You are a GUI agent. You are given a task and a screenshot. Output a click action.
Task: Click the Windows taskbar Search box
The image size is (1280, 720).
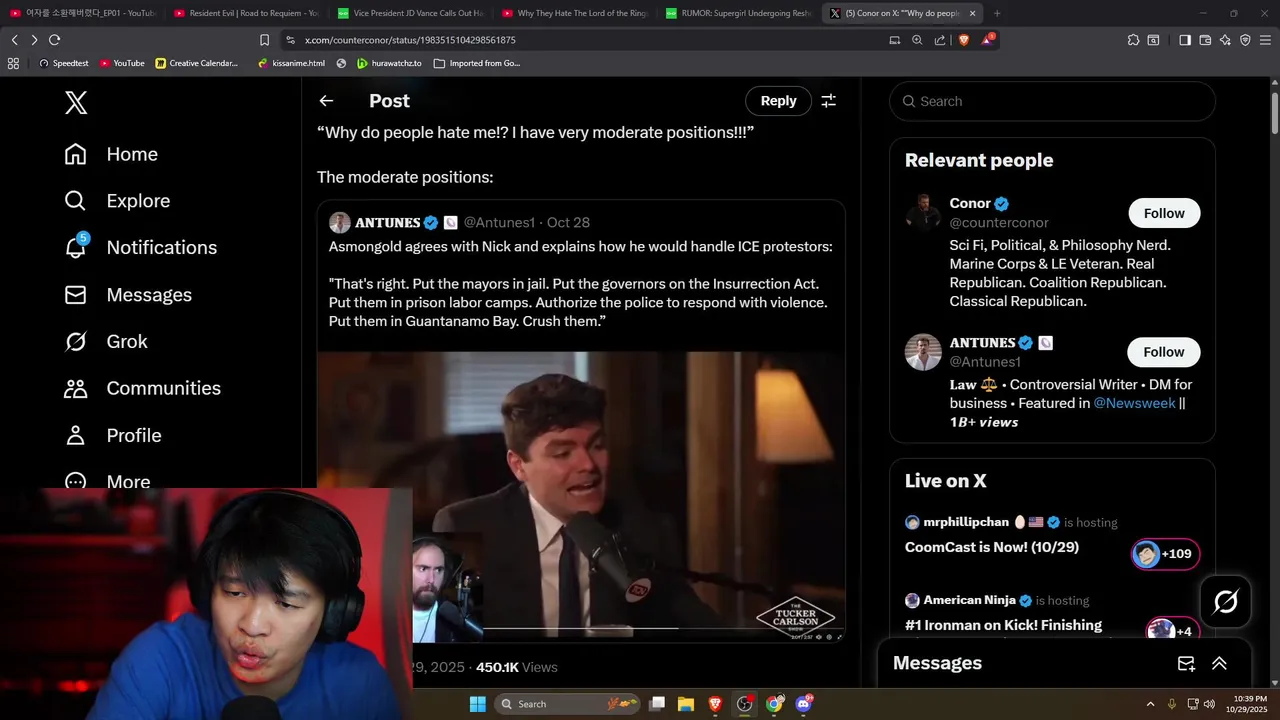point(567,704)
